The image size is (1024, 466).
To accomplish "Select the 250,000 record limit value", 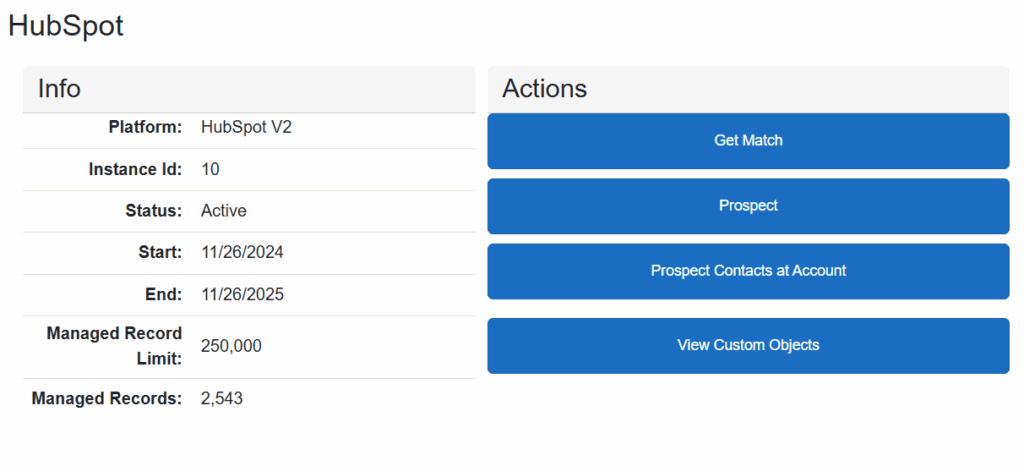I will (231, 346).
